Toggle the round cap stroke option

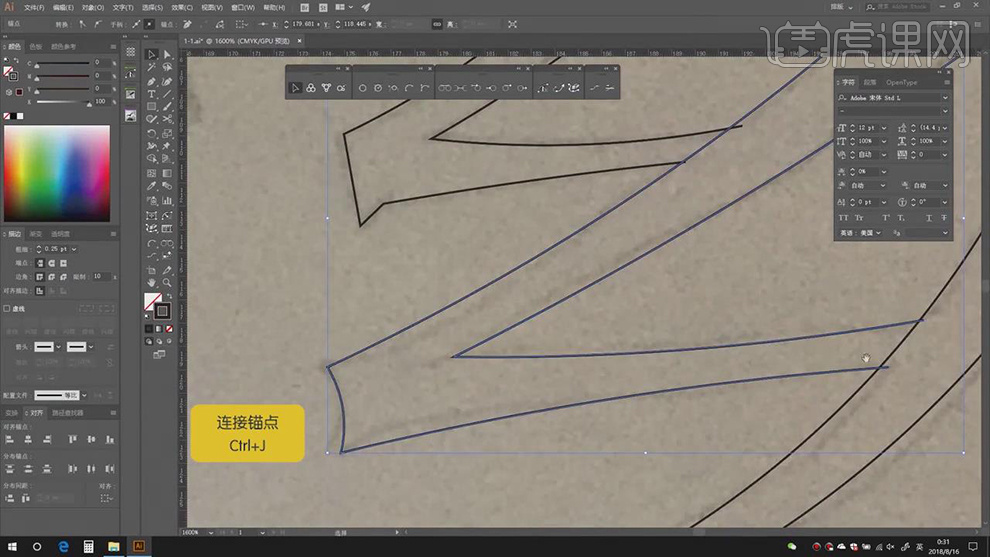(x=52, y=262)
